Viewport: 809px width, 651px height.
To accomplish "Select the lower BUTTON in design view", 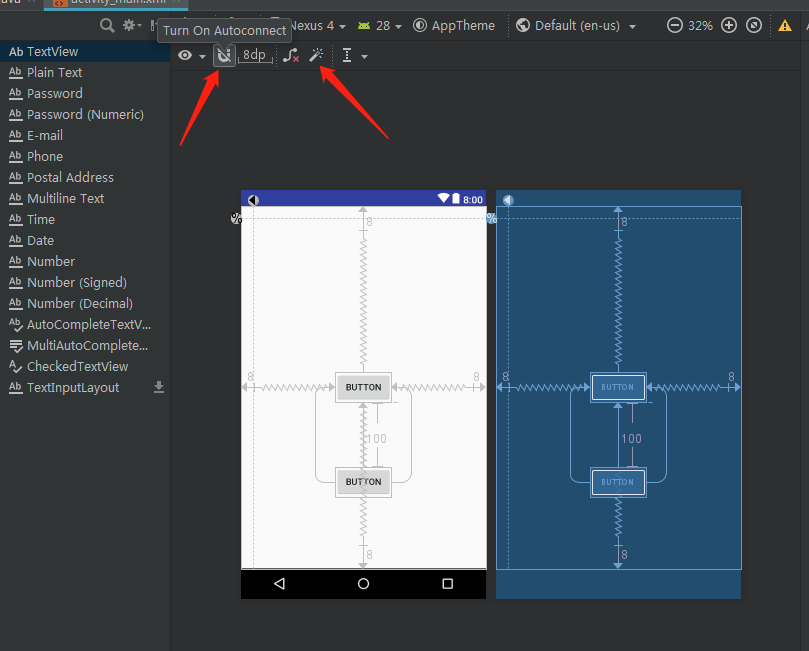I will 363,482.
